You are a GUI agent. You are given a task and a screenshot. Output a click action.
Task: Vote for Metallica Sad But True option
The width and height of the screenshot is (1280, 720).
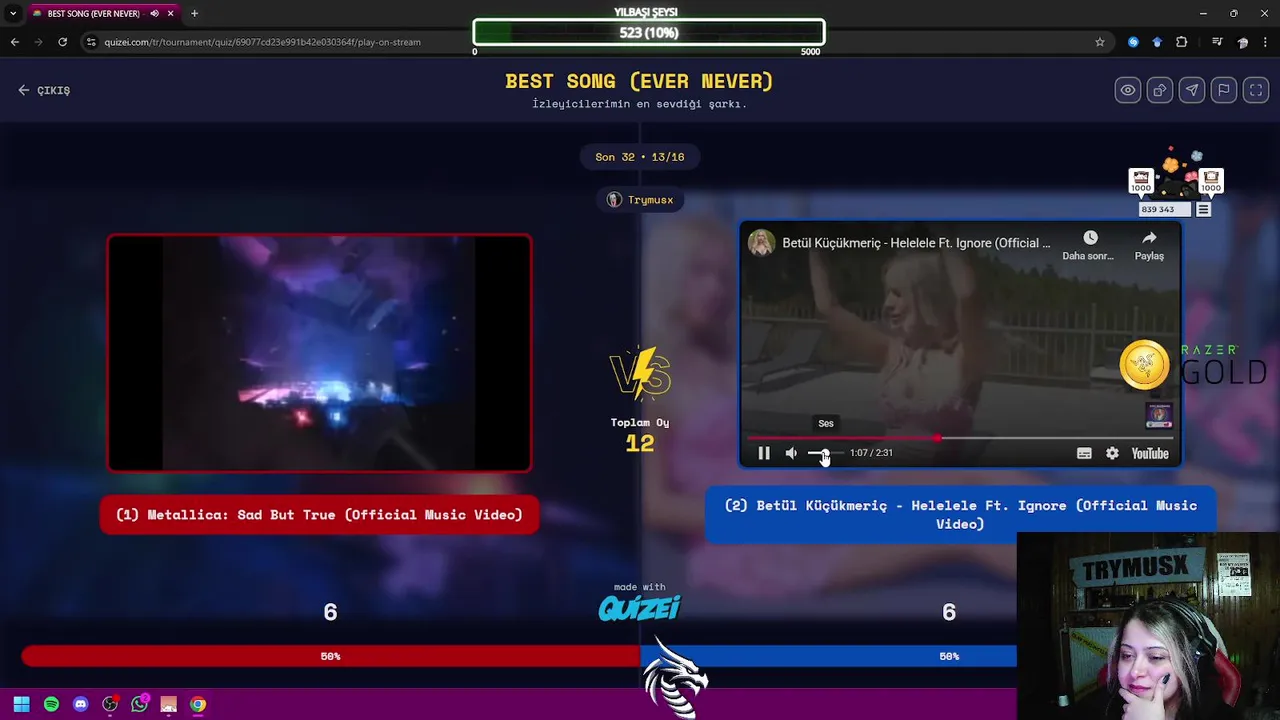click(x=319, y=515)
